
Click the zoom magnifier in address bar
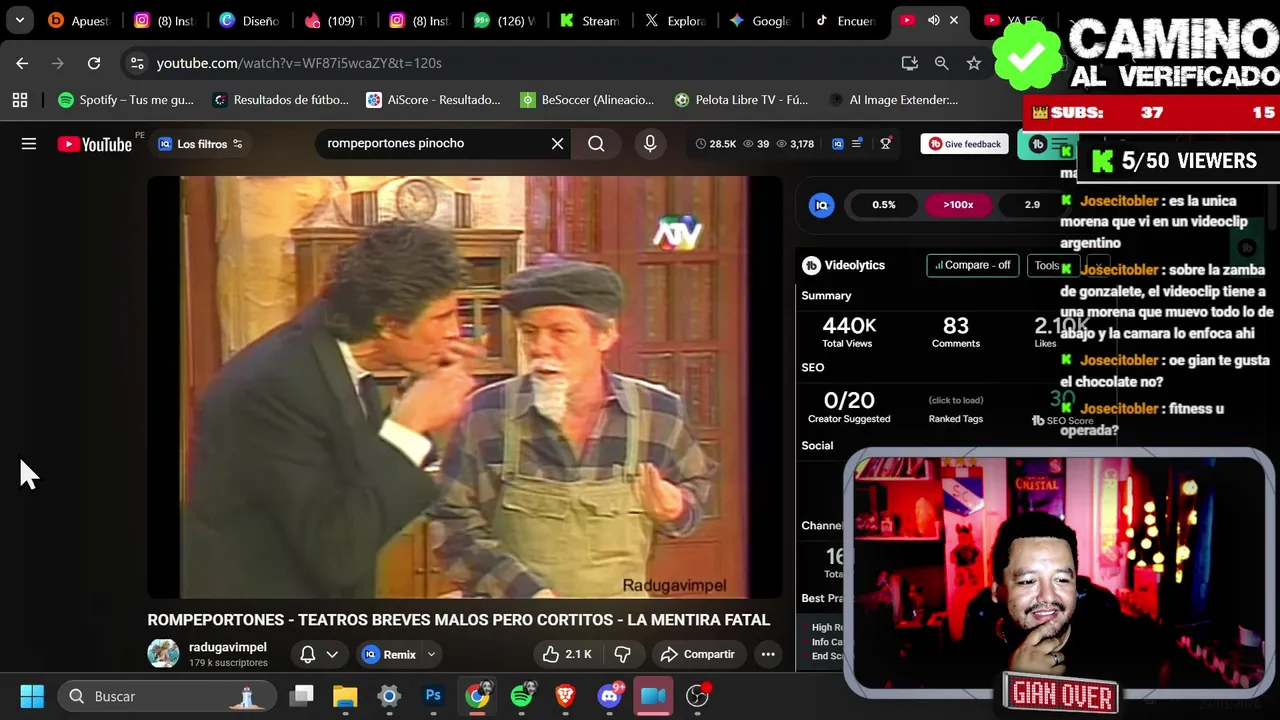click(941, 63)
